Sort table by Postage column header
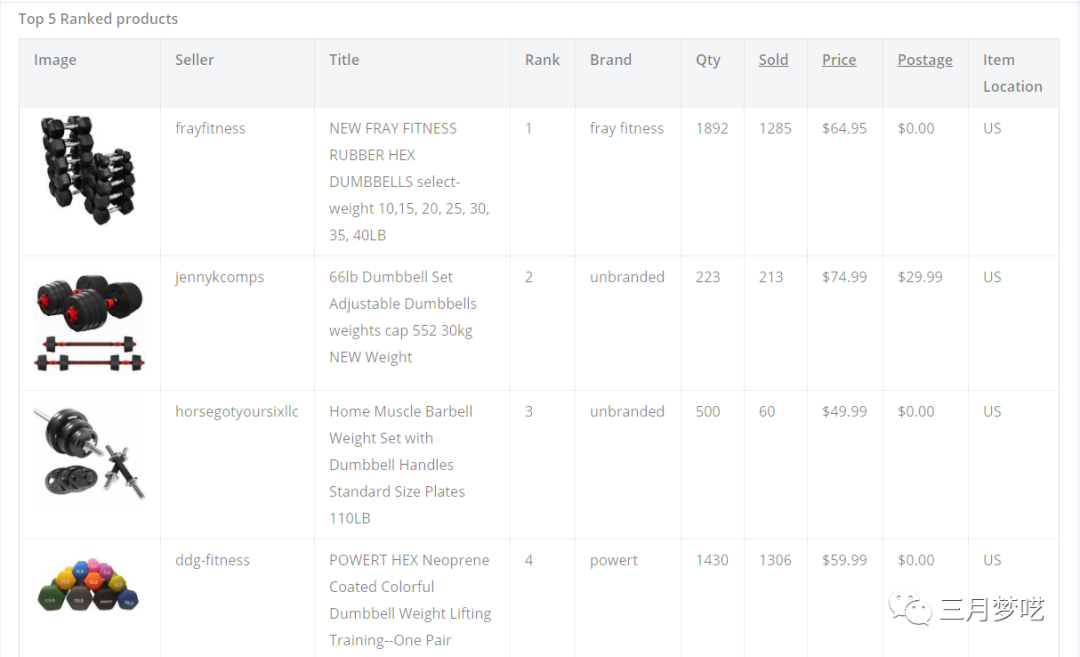Image resolution: width=1080 pixels, height=657 pixels. pos(924,60)
